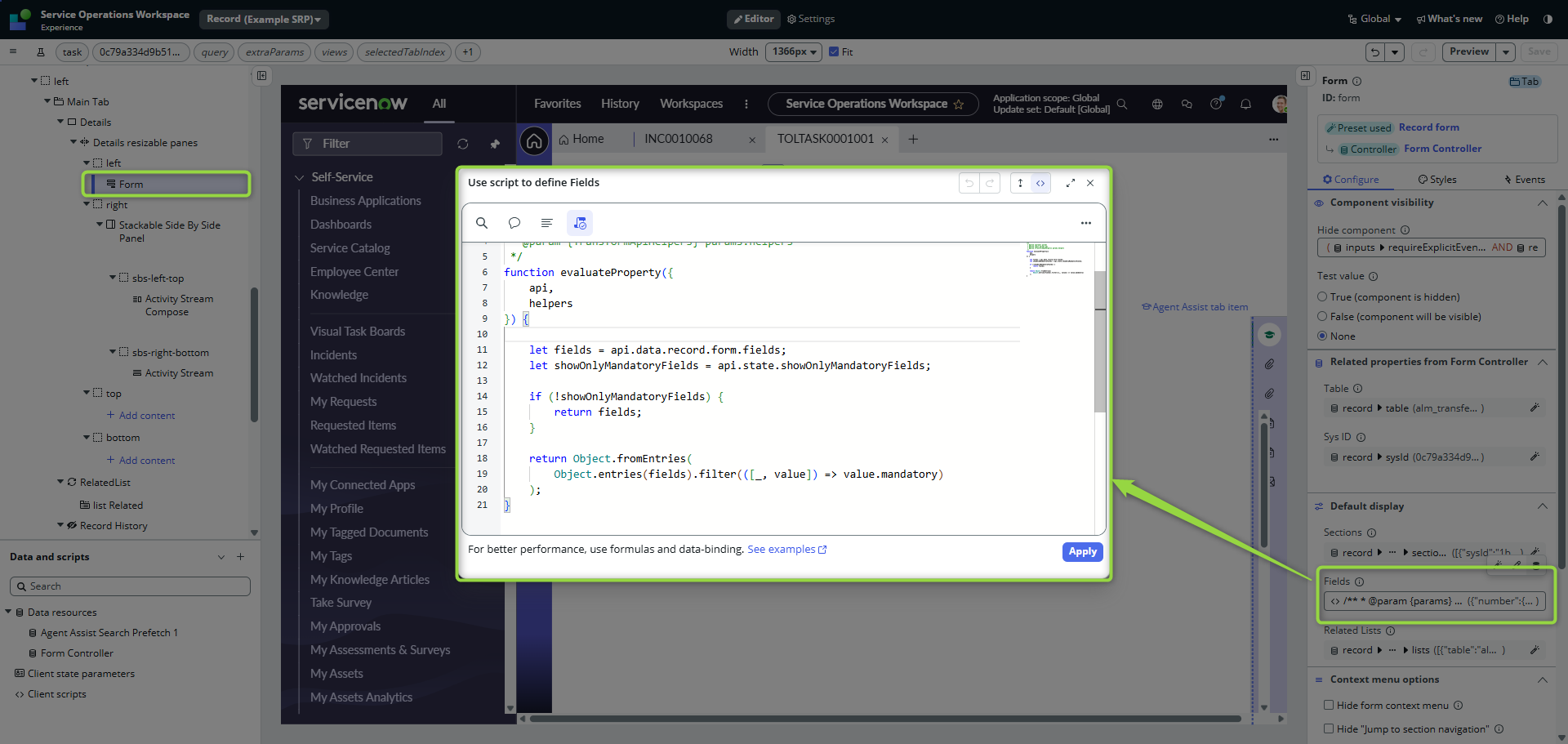This screenshot has width=1568, height=744.
Task: Select True (component is hidden) radio
Action: click(1322, 297)
